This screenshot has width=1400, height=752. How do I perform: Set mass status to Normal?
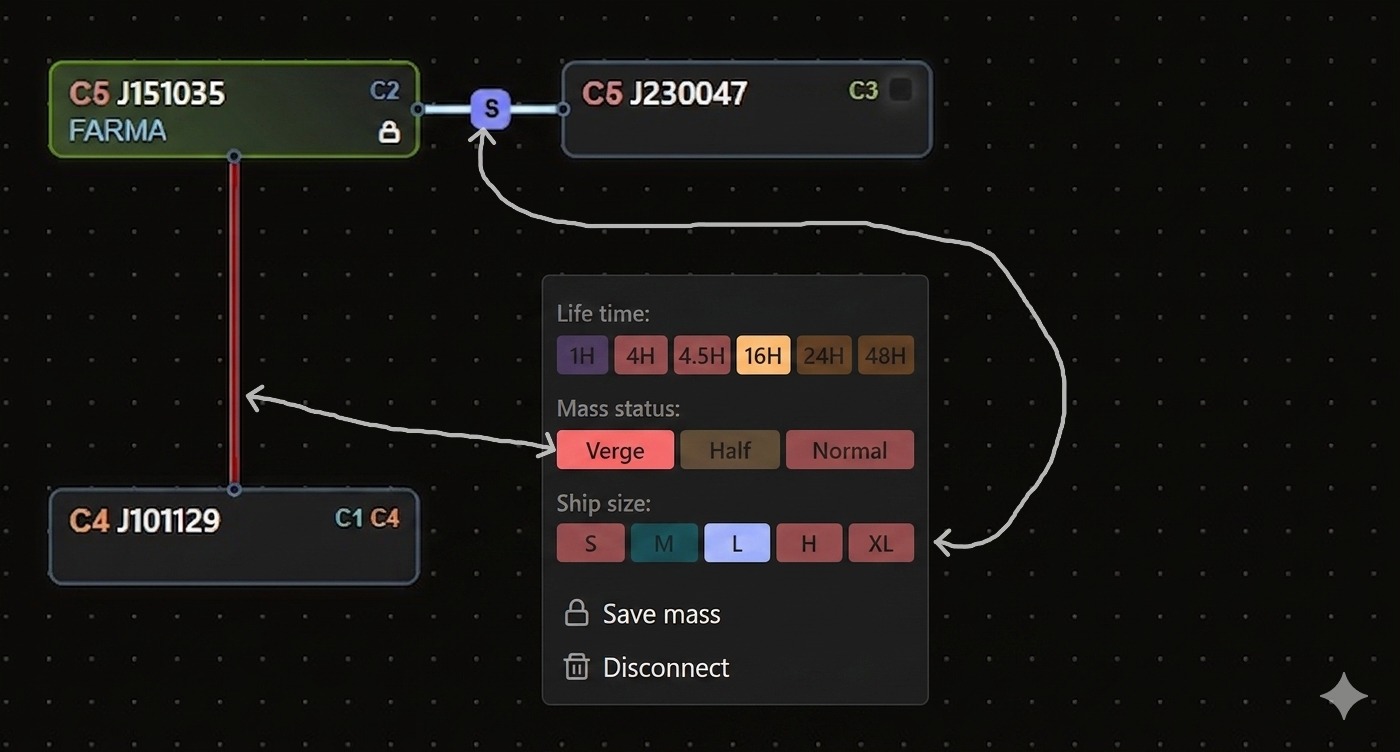pos(850,450)
